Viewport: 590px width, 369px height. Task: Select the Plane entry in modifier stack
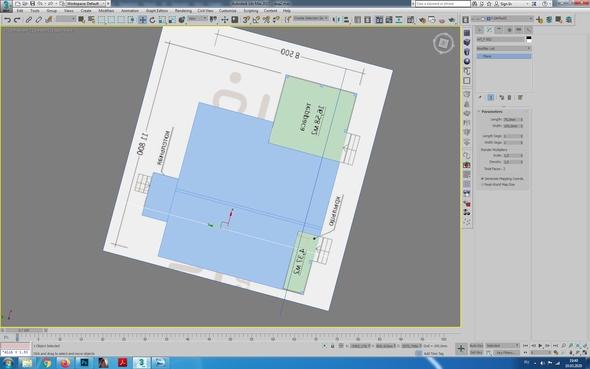504,56
